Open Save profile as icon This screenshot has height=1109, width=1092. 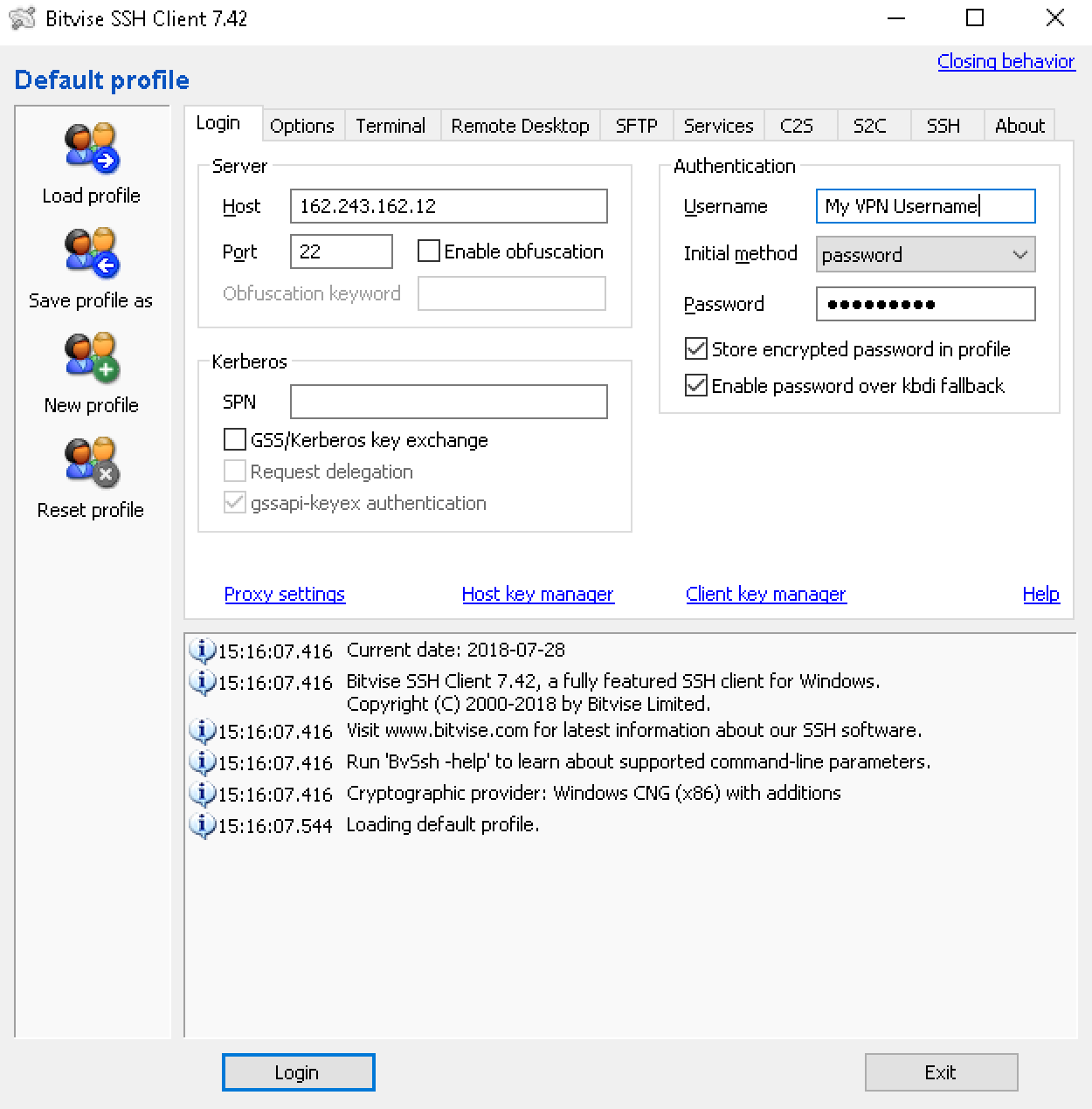tap(92, 253)
